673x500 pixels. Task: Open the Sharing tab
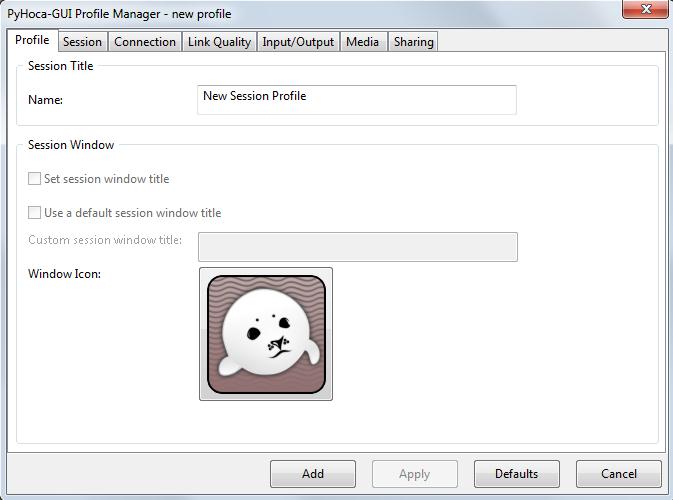pos(414,42)
